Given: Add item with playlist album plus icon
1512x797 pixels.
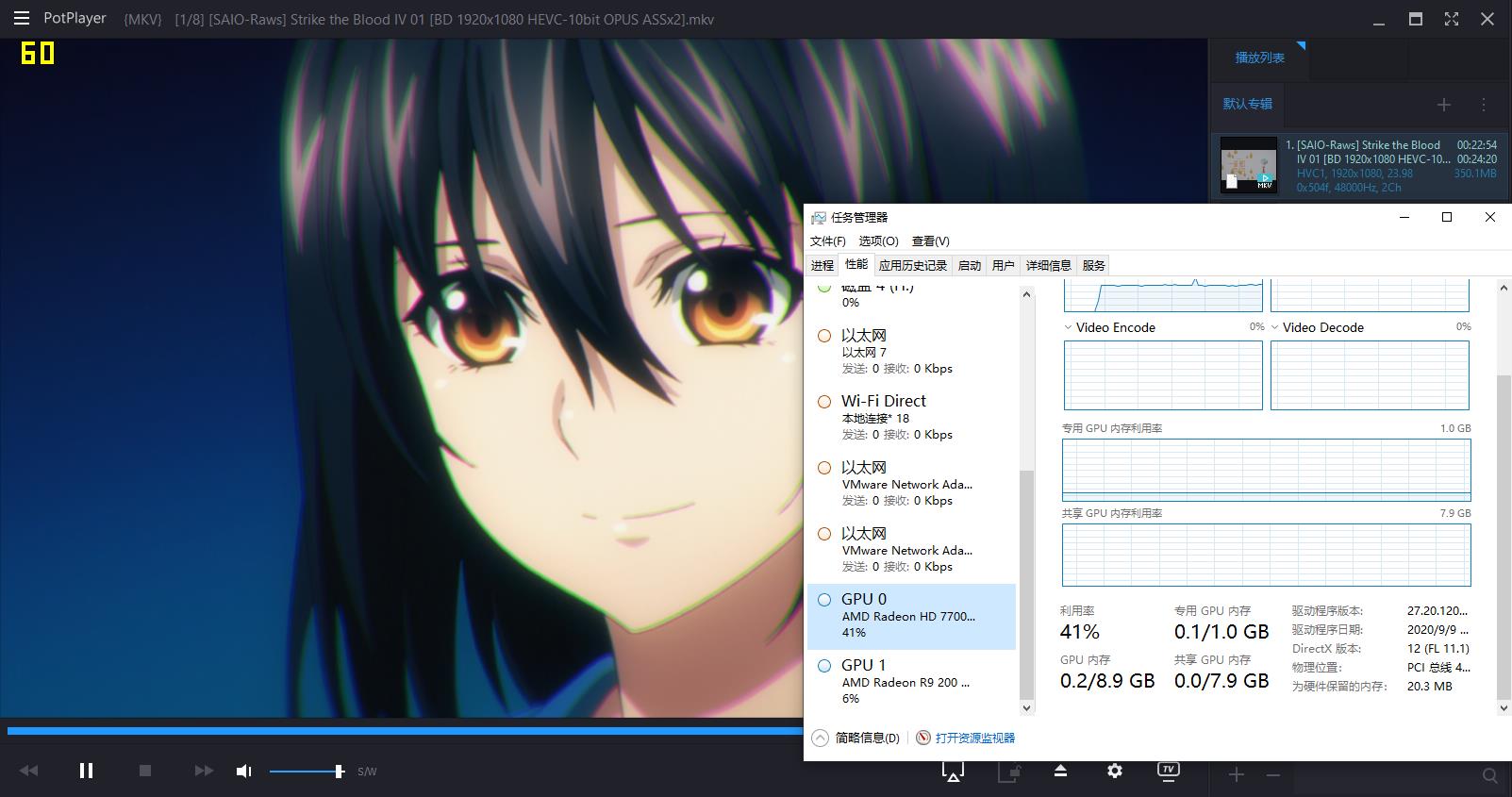Looking at the screenshot, I should click(x=1443, y=105).
